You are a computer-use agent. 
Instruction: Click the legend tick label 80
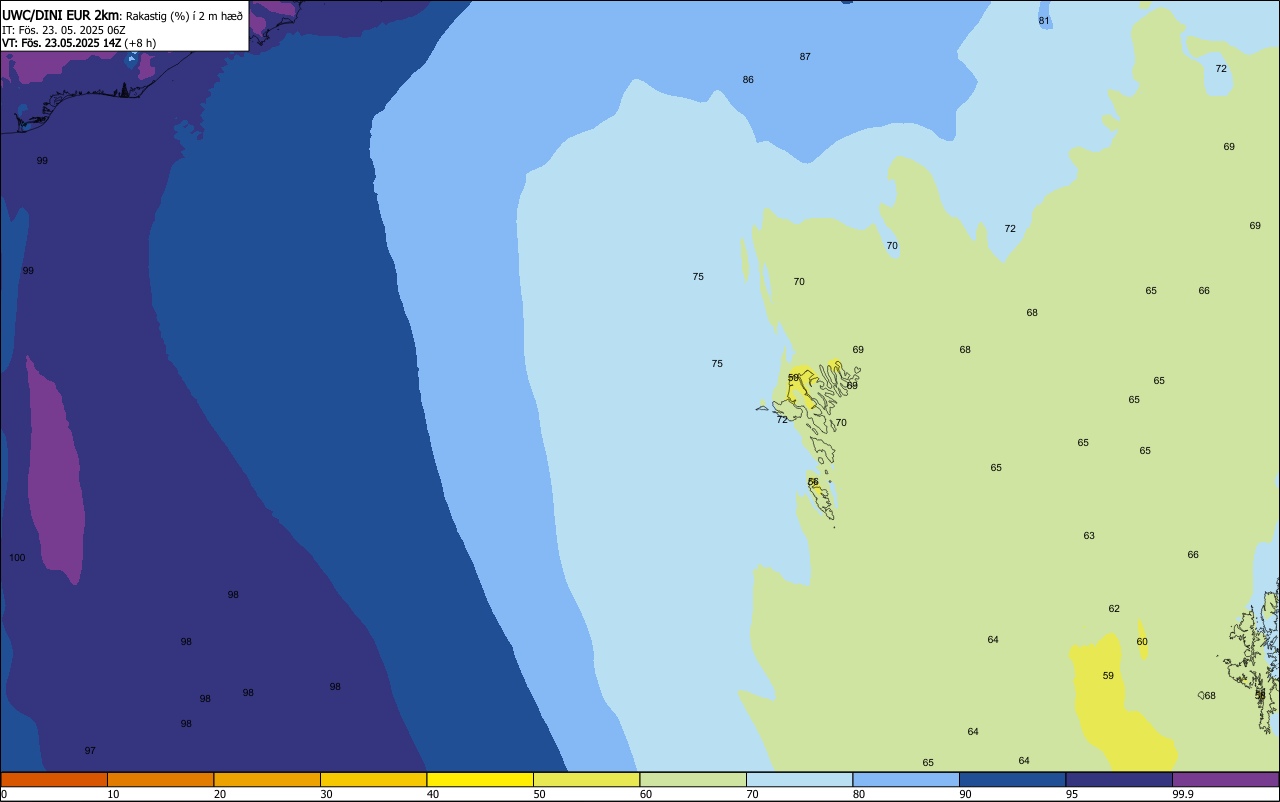tap(859, 794)
